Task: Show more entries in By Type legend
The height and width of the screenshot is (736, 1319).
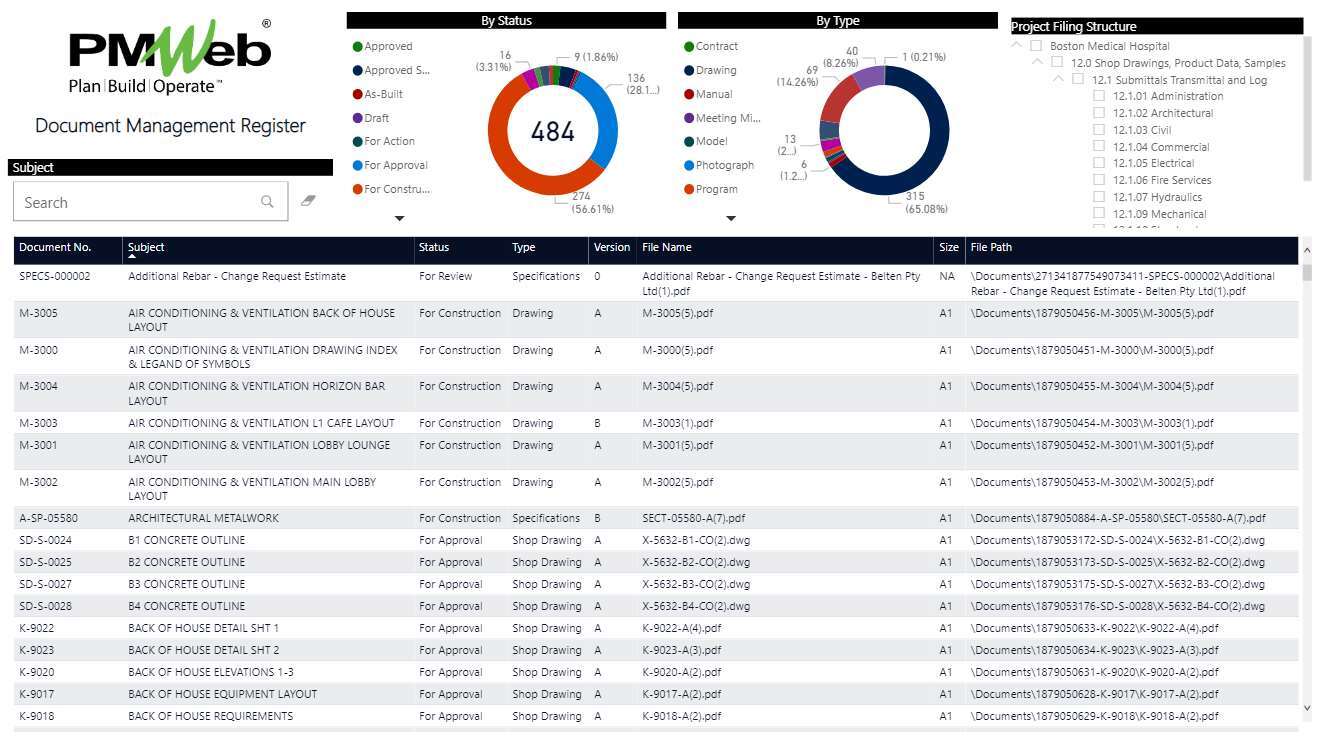Action: (x=730, y=218)
